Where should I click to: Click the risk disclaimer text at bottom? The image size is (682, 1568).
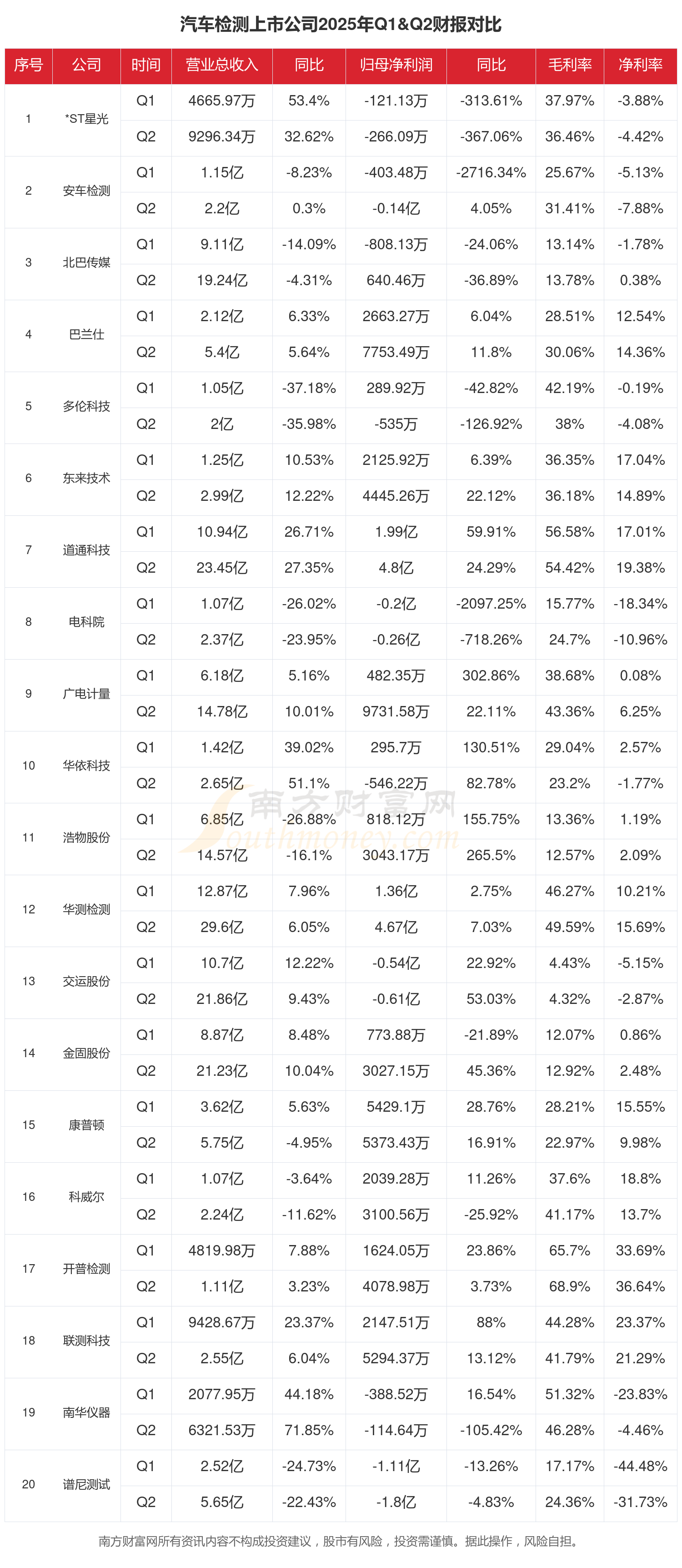338,1541
